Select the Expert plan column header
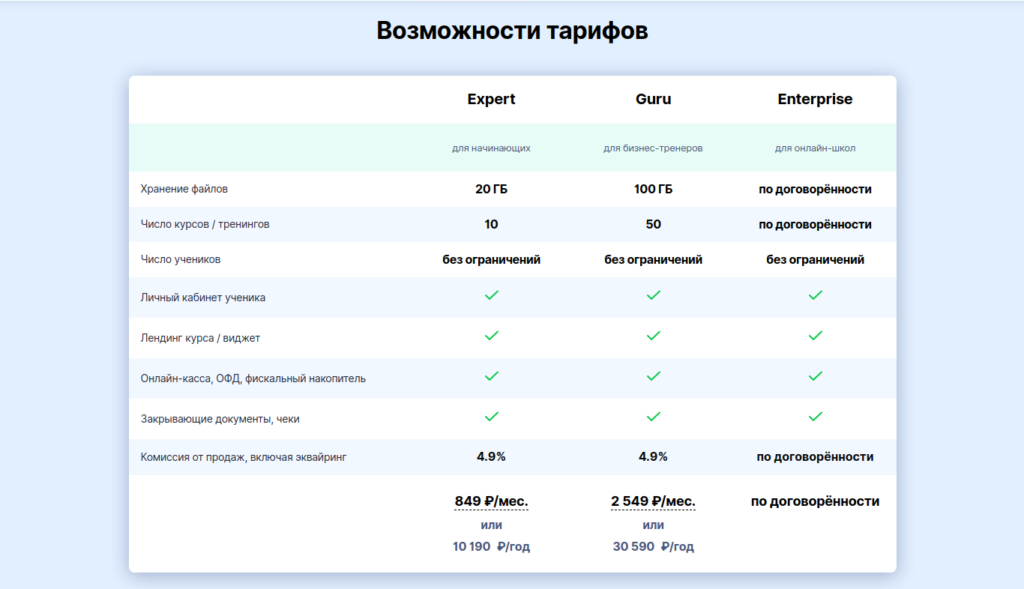Image resolution: width=1024 pixels, height=589 pixels. (491, 99)
